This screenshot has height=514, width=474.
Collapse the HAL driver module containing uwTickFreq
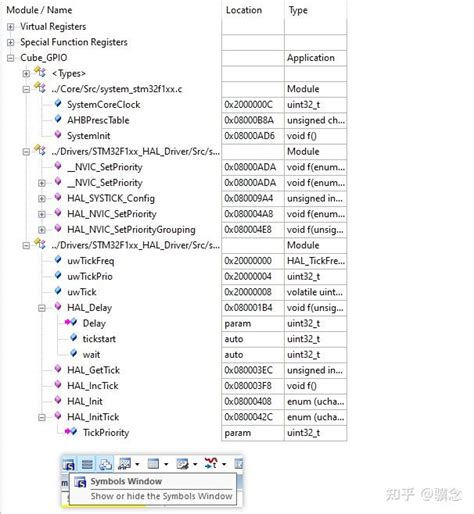click(x=26, y=246)
